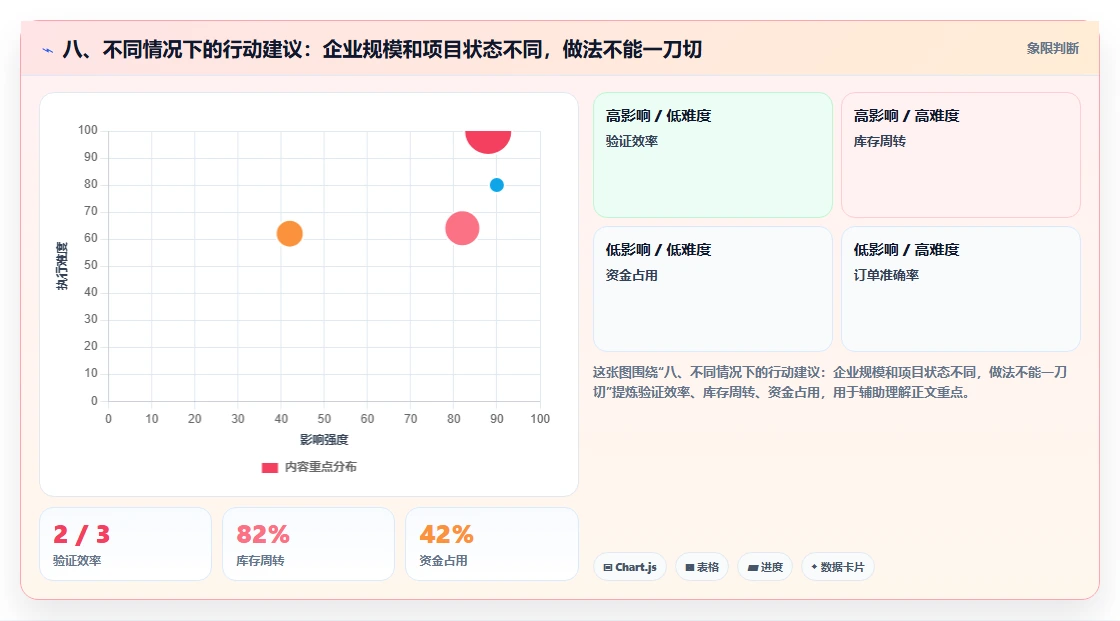Screen dimensions: 1120x621
Task: Click the slide title 八、不同情况下的行动建议
Action: coord(382,49)
